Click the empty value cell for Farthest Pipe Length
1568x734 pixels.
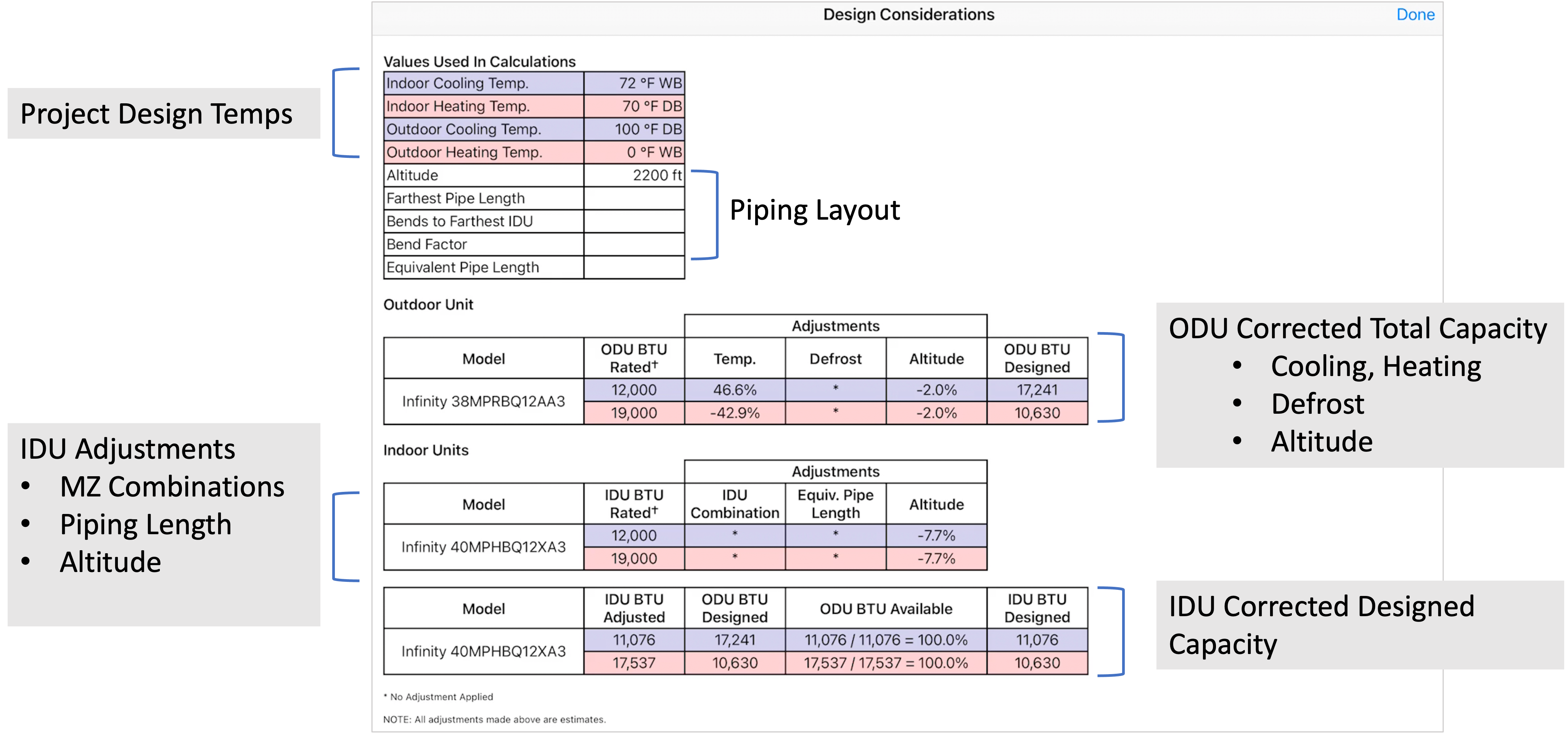pyautogui.click(x=634, y=198)
